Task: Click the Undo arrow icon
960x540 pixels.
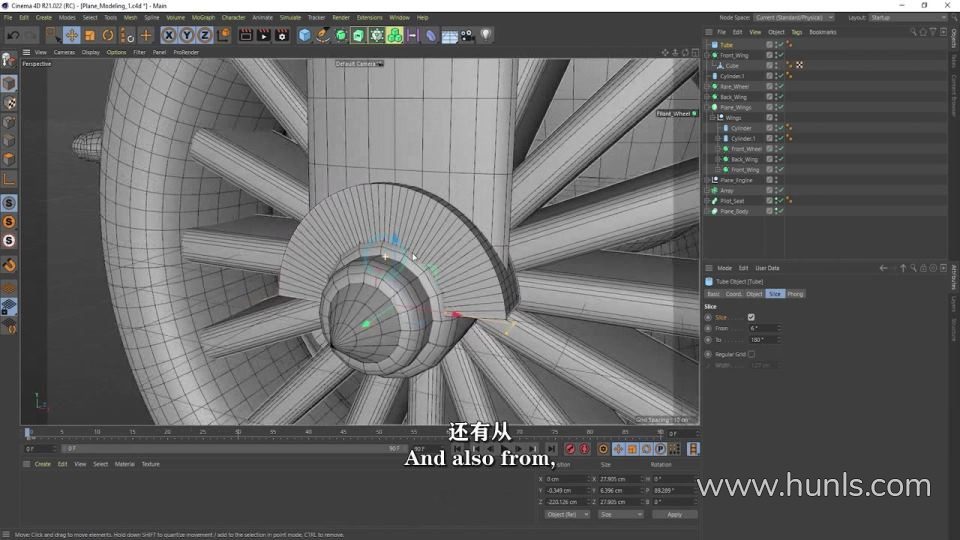Action: click(11, 35)
